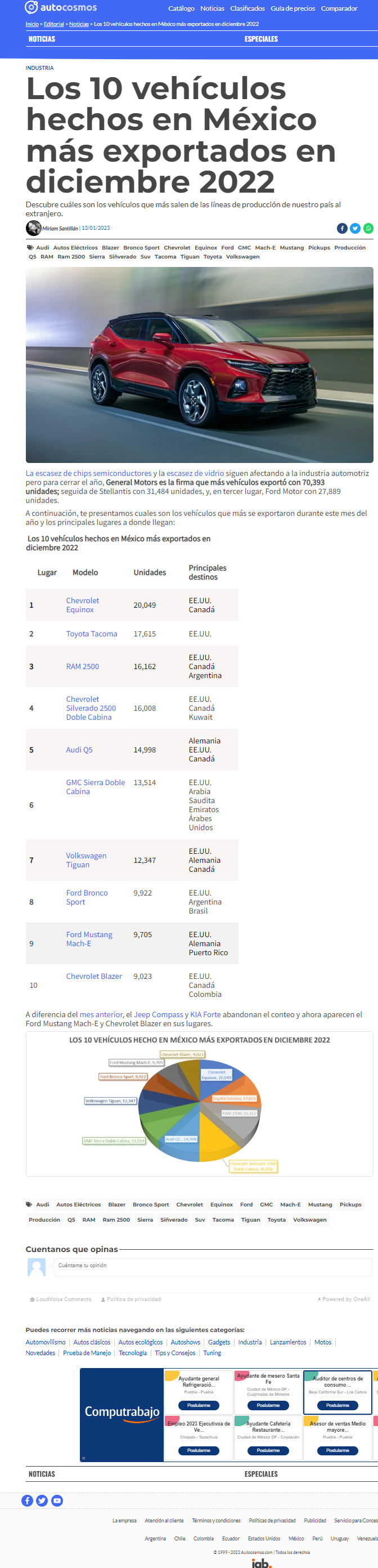This screenshot has height=1568, width=378.
Task: Share article via WhatsApp icon
Action: coord(368,228)
